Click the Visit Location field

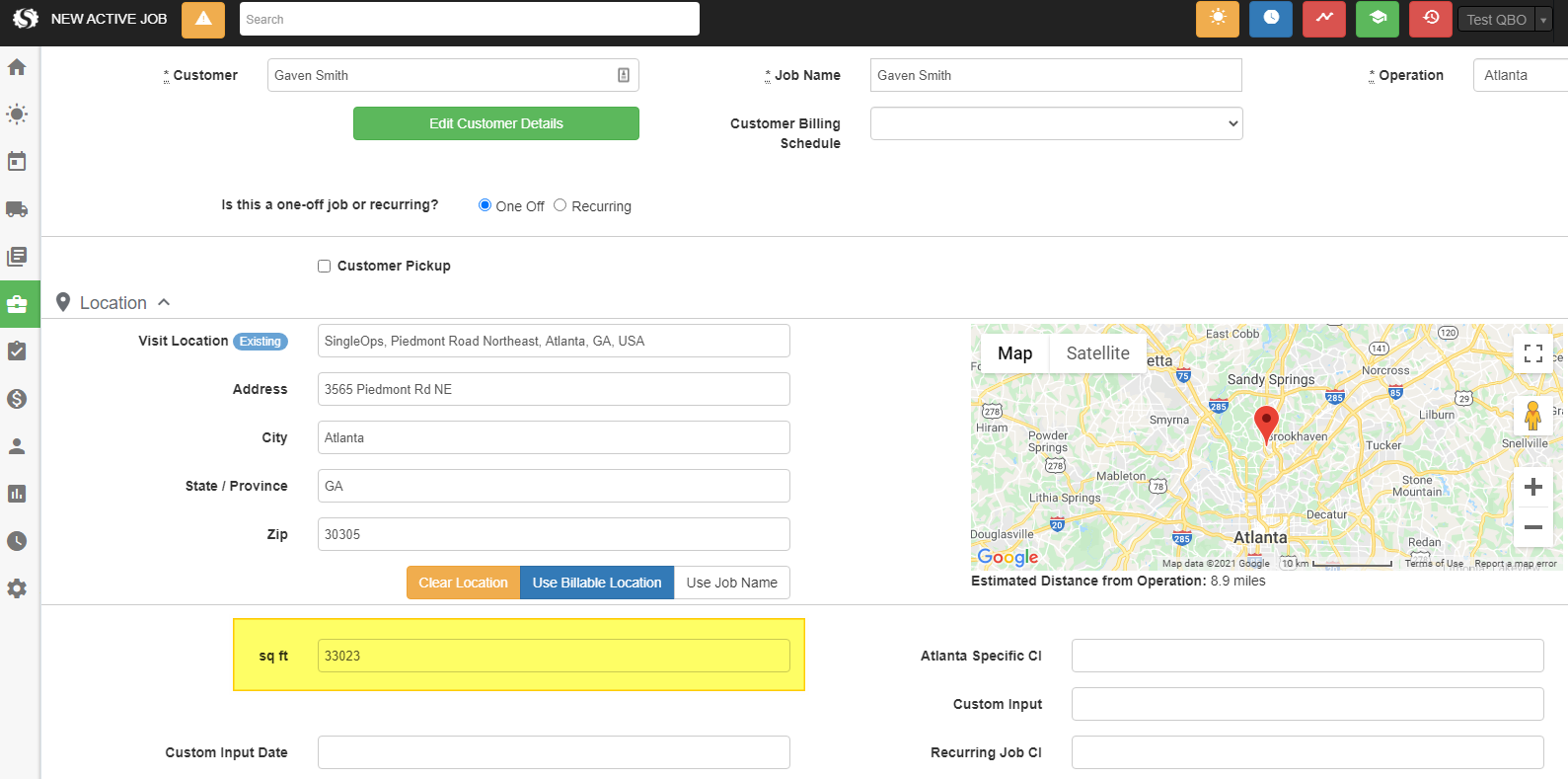pyautogui.click(x=554, y=341)
